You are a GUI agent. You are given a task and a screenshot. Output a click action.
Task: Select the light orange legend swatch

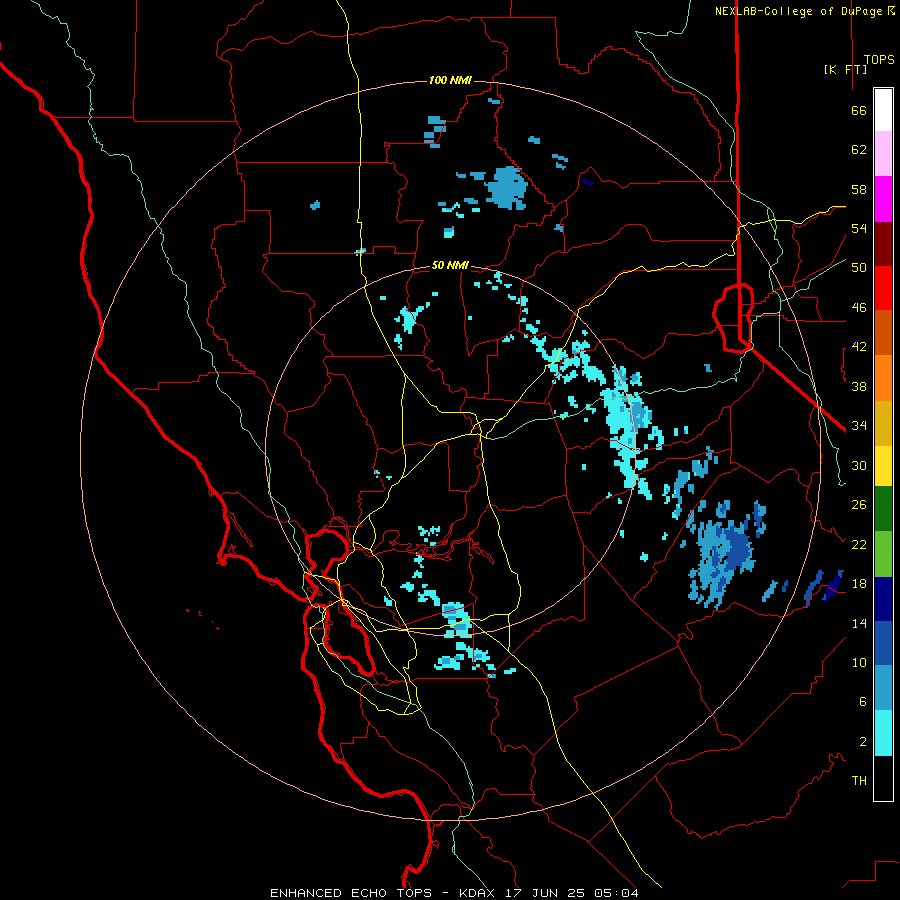(883, 378)
